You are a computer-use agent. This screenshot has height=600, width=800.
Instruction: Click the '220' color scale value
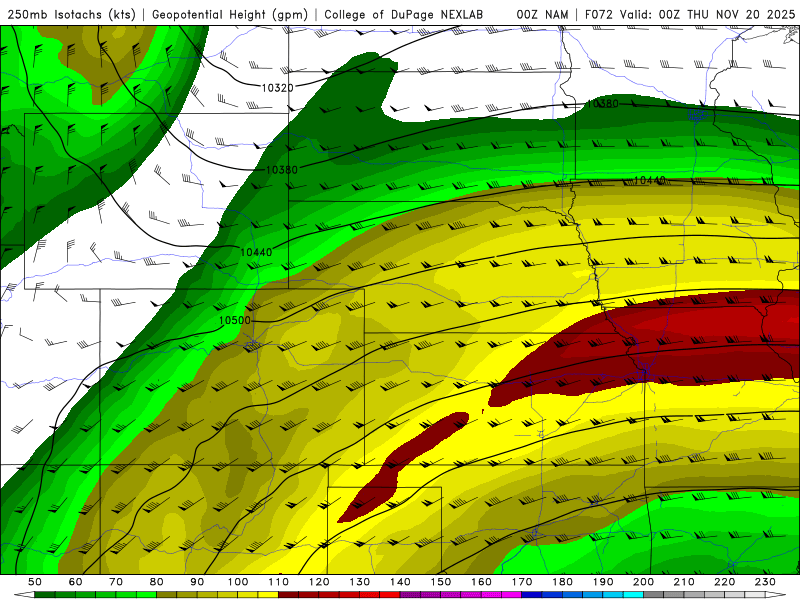click(725, 582)
